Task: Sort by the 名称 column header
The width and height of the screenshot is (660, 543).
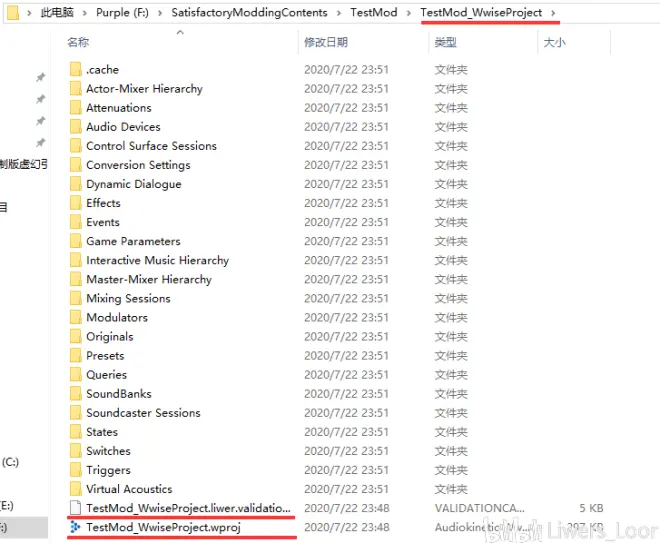Action: click(78, 42)
